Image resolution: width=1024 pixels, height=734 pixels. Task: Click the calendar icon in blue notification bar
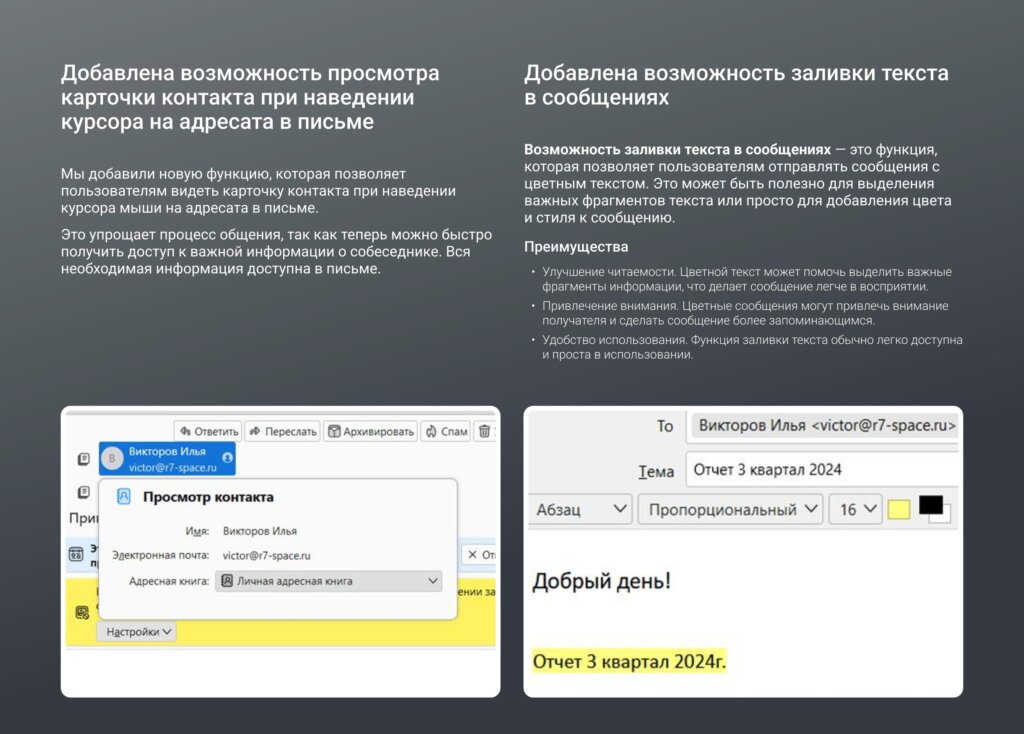76,554
